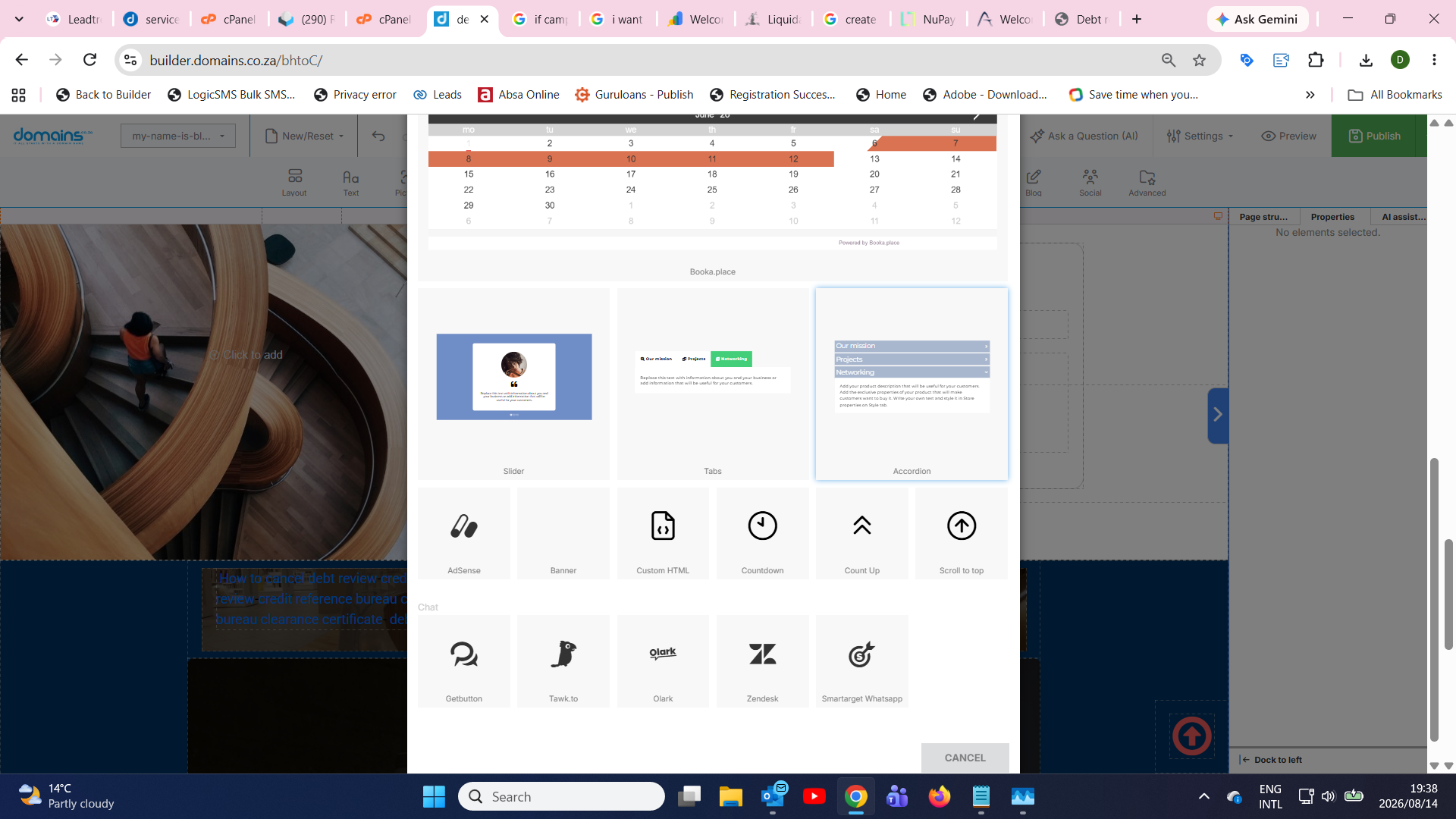Cancel the element picker dialog
This screenshot has width=1456, height=819.
pos(965,758)
